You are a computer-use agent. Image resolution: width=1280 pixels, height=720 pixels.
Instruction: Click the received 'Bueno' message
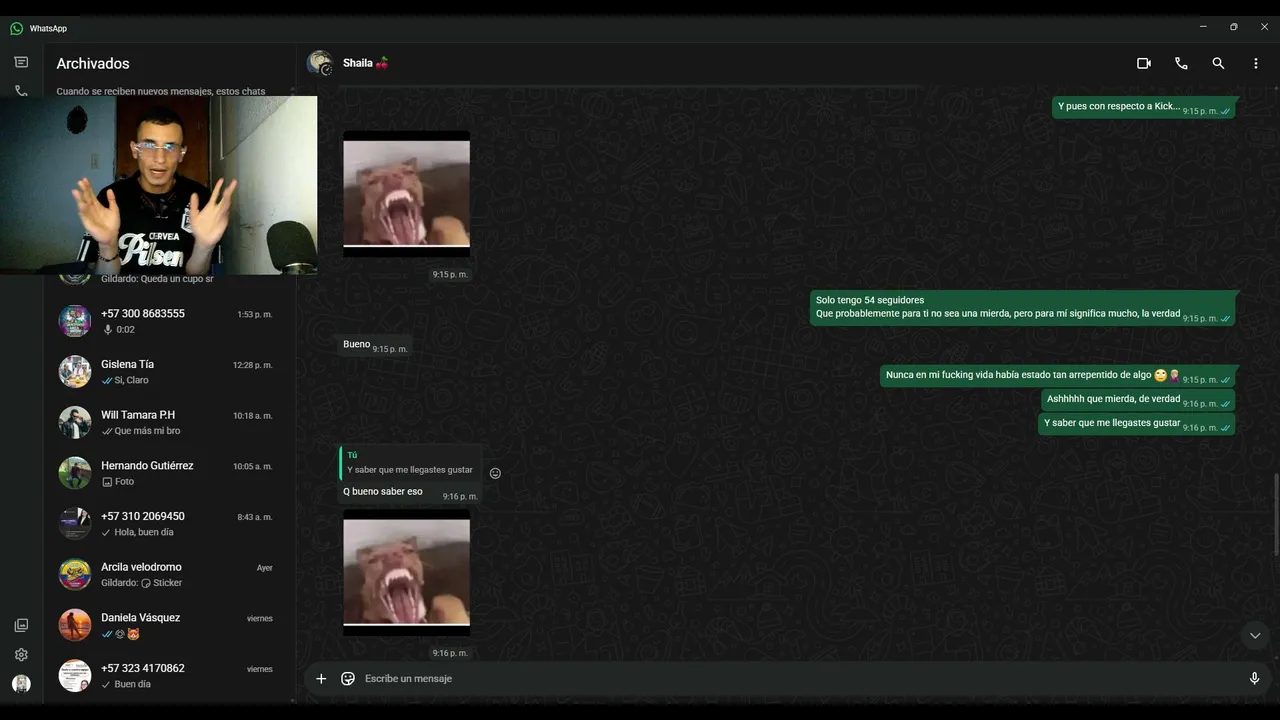tap(375, 346)
